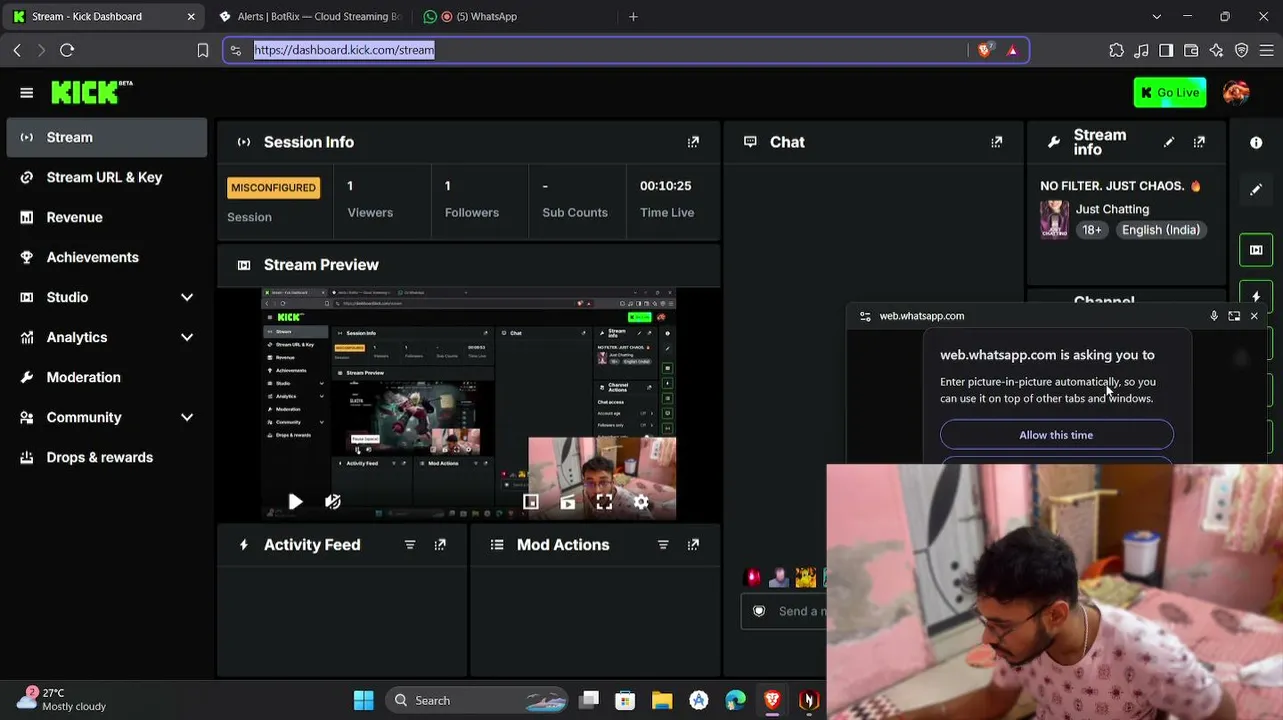
Task: Click the Windows taskbar Search box
Action: click(x=476, y=700)
